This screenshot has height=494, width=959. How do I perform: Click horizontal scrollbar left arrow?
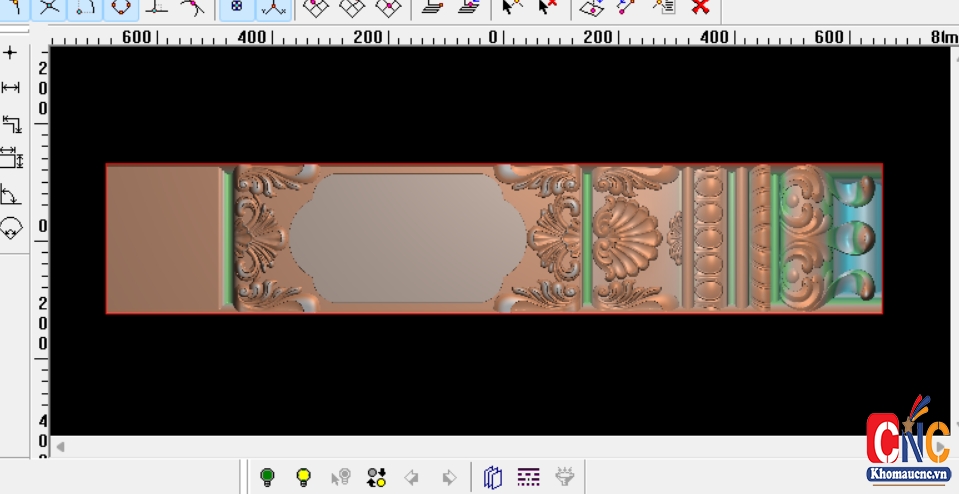[x=60, y=447]
